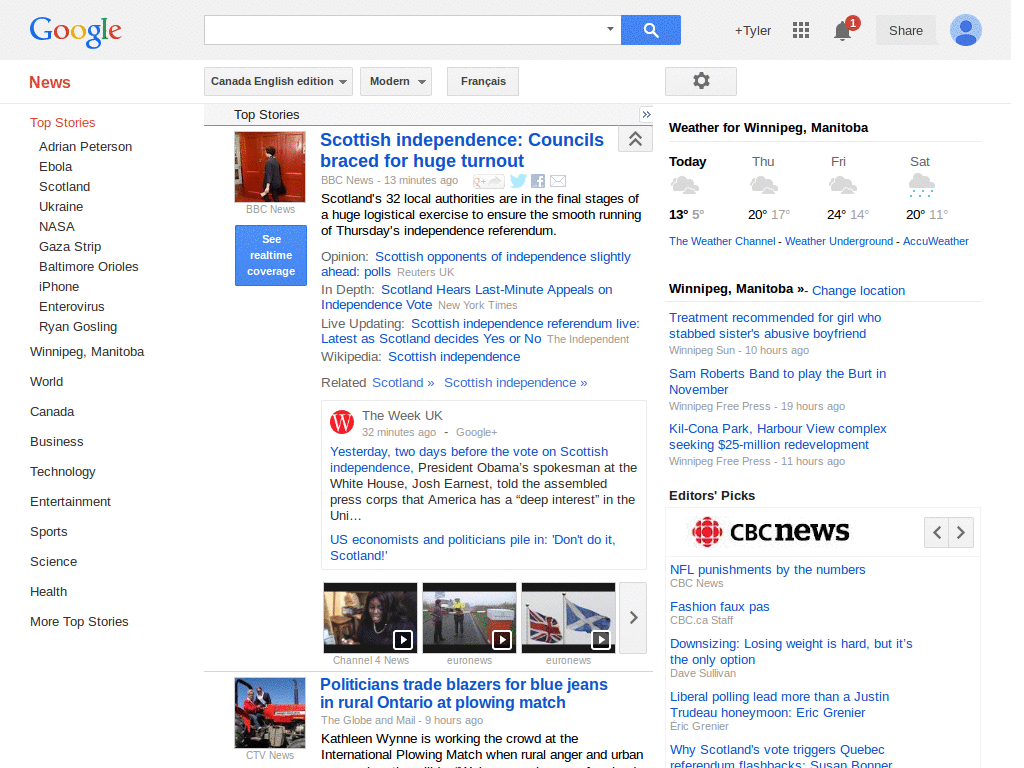Select the Ebola topic
The width and height of the screenshot is (1024, 768).
click(x=56, y=167)
